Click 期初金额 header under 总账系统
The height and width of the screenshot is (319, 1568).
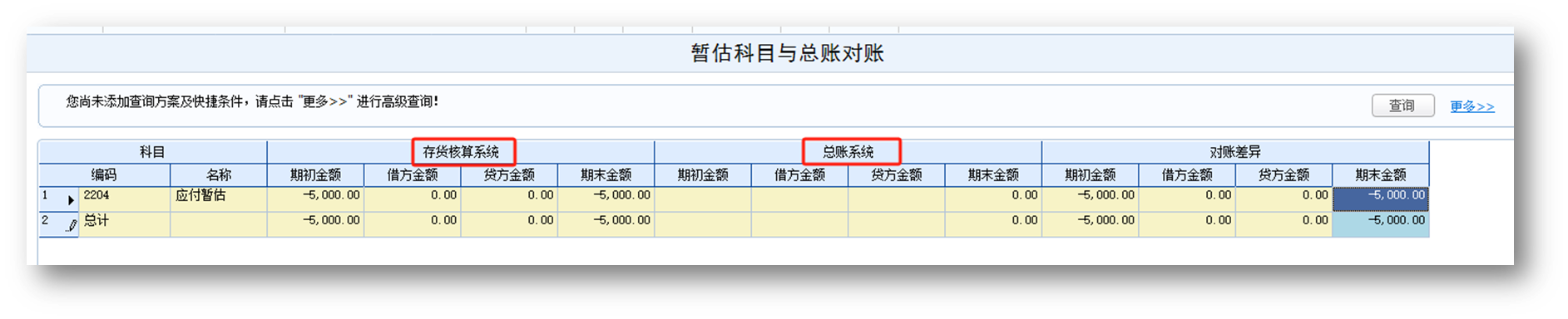pos(703,175)
